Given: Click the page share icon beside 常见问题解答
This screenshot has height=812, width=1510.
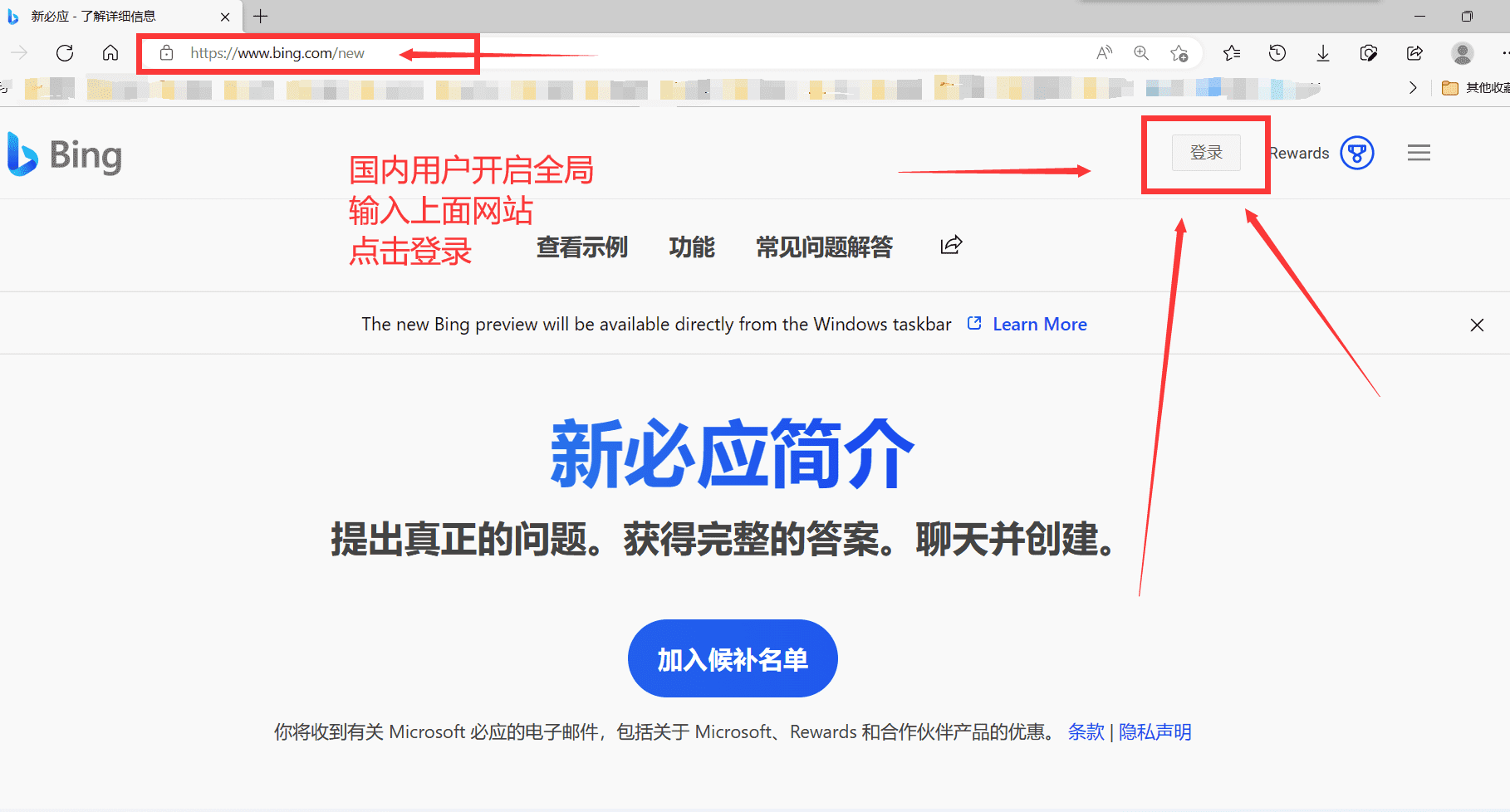Looking at the screenshot, I should (951, 245).
